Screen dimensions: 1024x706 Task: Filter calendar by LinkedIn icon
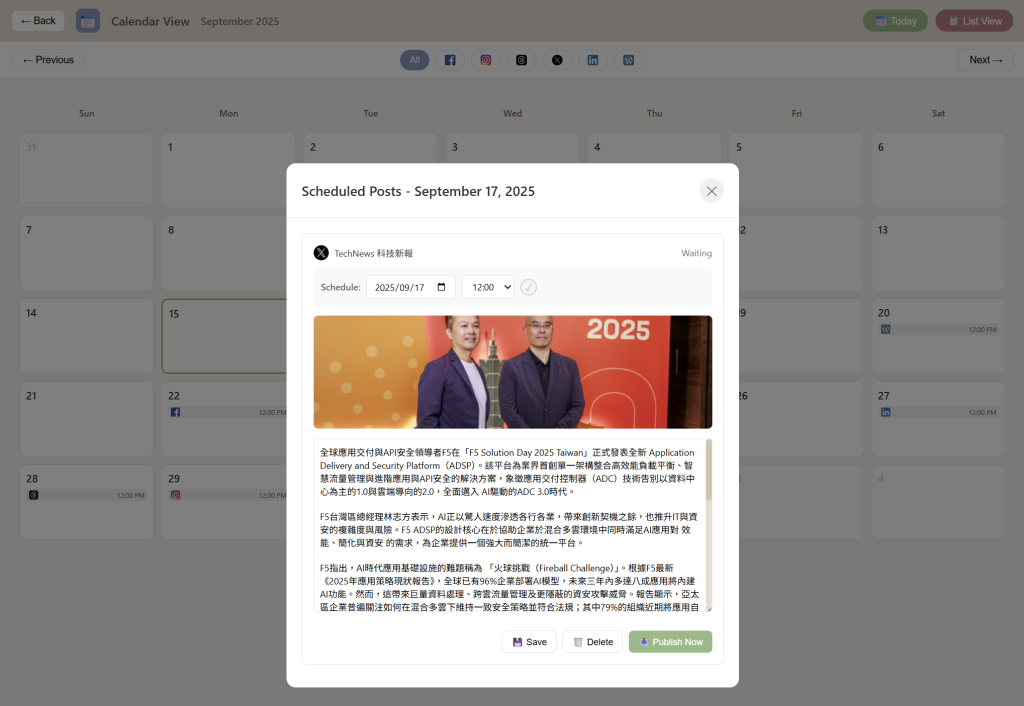click(593, 60)
